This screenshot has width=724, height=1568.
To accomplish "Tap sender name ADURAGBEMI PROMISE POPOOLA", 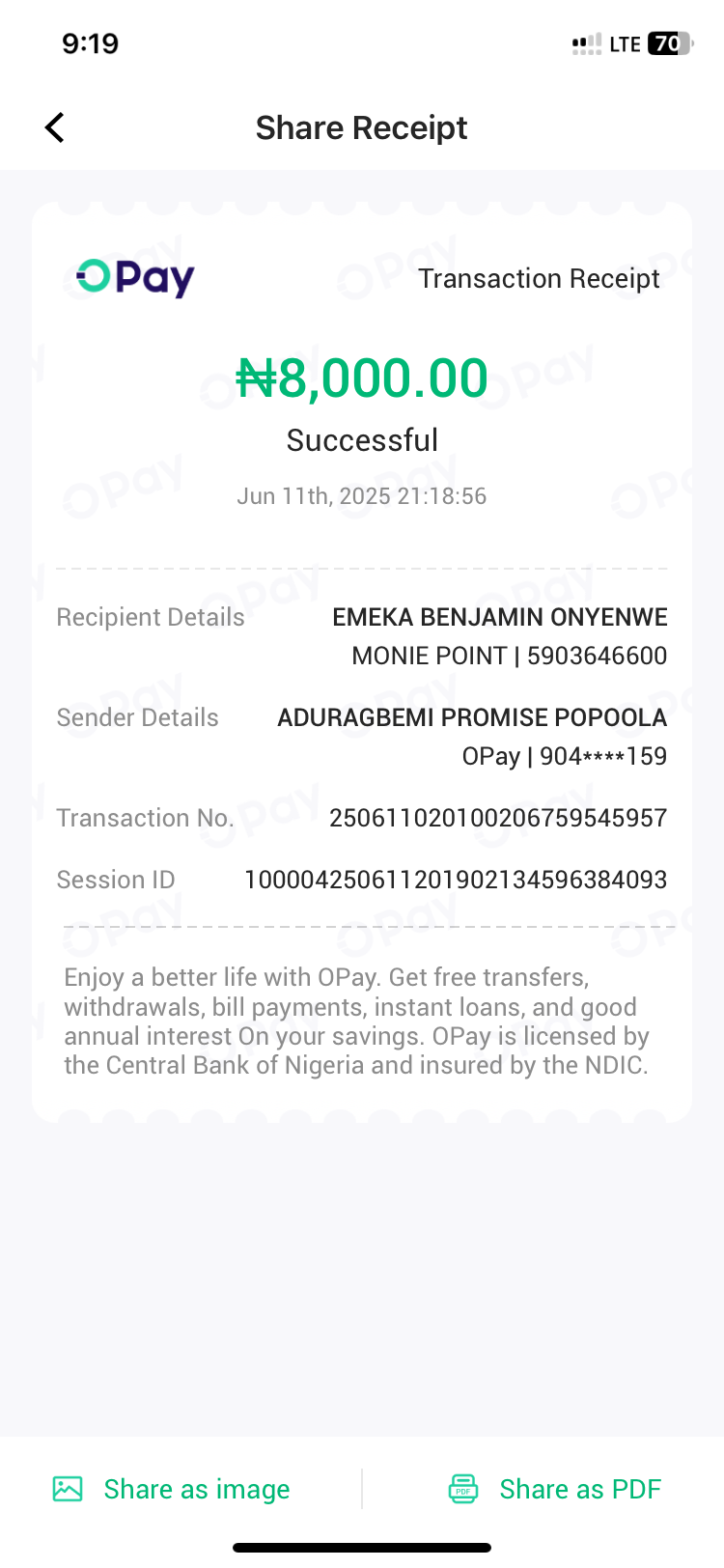I will tap(472, 717).
